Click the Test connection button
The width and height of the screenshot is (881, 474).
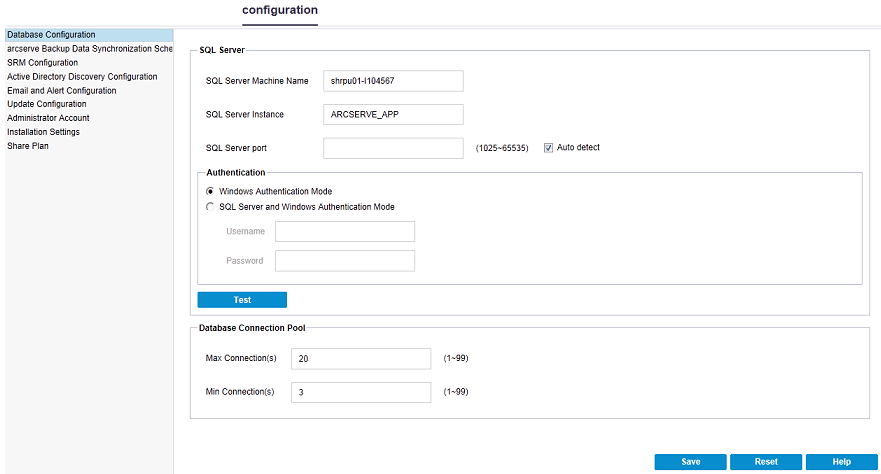242,300
